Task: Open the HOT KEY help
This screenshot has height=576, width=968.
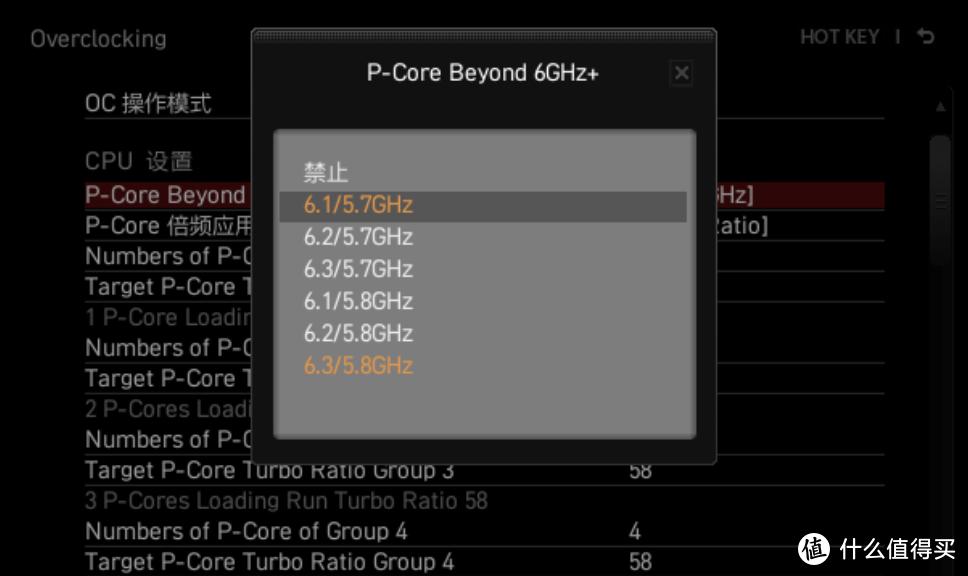Action: point(840,37)
